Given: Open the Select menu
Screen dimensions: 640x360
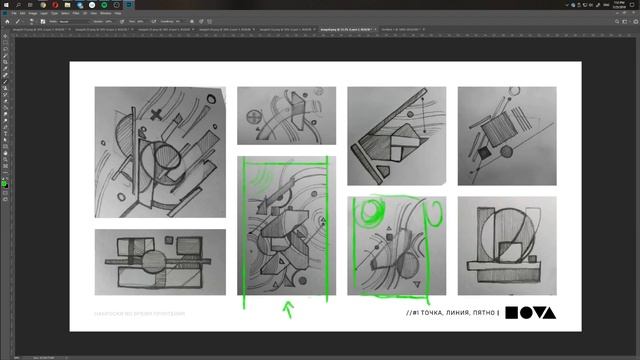Looking at the screenshot, I should [65, 13].
